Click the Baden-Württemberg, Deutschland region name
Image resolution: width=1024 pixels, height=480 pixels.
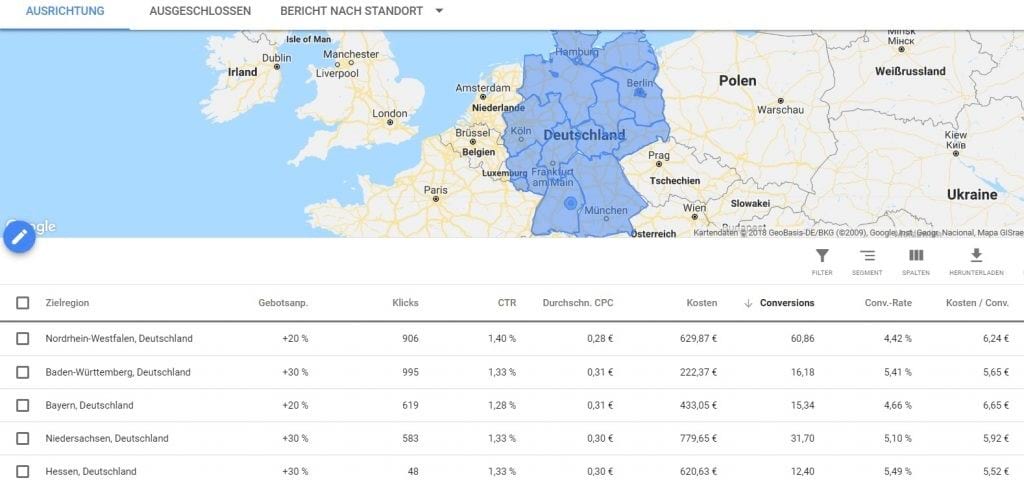click(118, 372)
